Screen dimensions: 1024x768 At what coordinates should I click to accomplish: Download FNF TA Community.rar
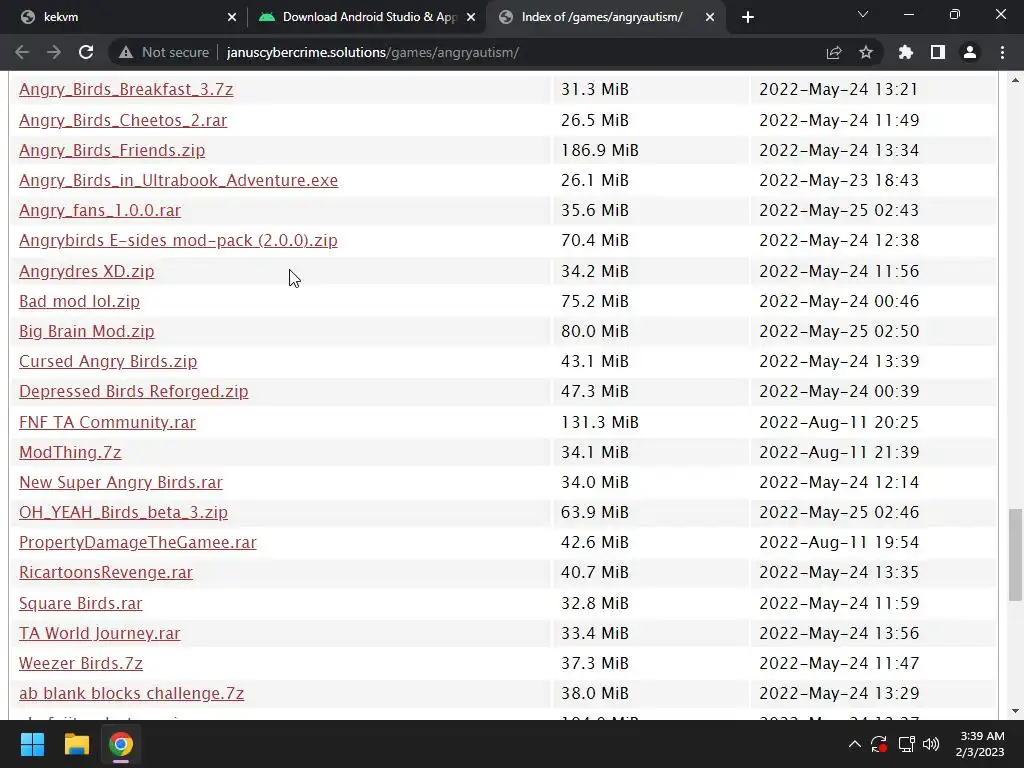[x=107, y=423]
